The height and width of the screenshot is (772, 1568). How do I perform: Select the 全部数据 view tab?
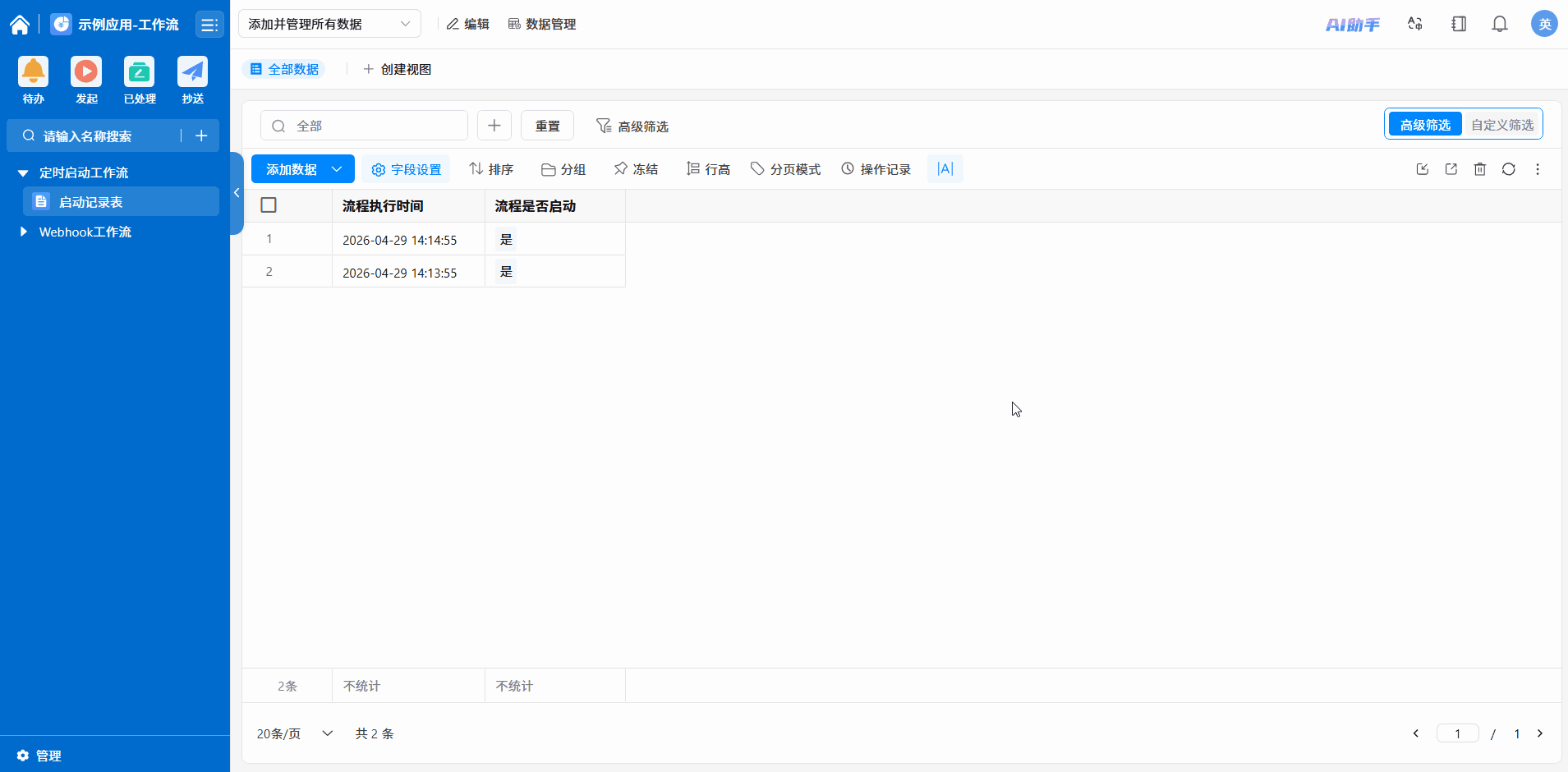click(x=284, y=69)
